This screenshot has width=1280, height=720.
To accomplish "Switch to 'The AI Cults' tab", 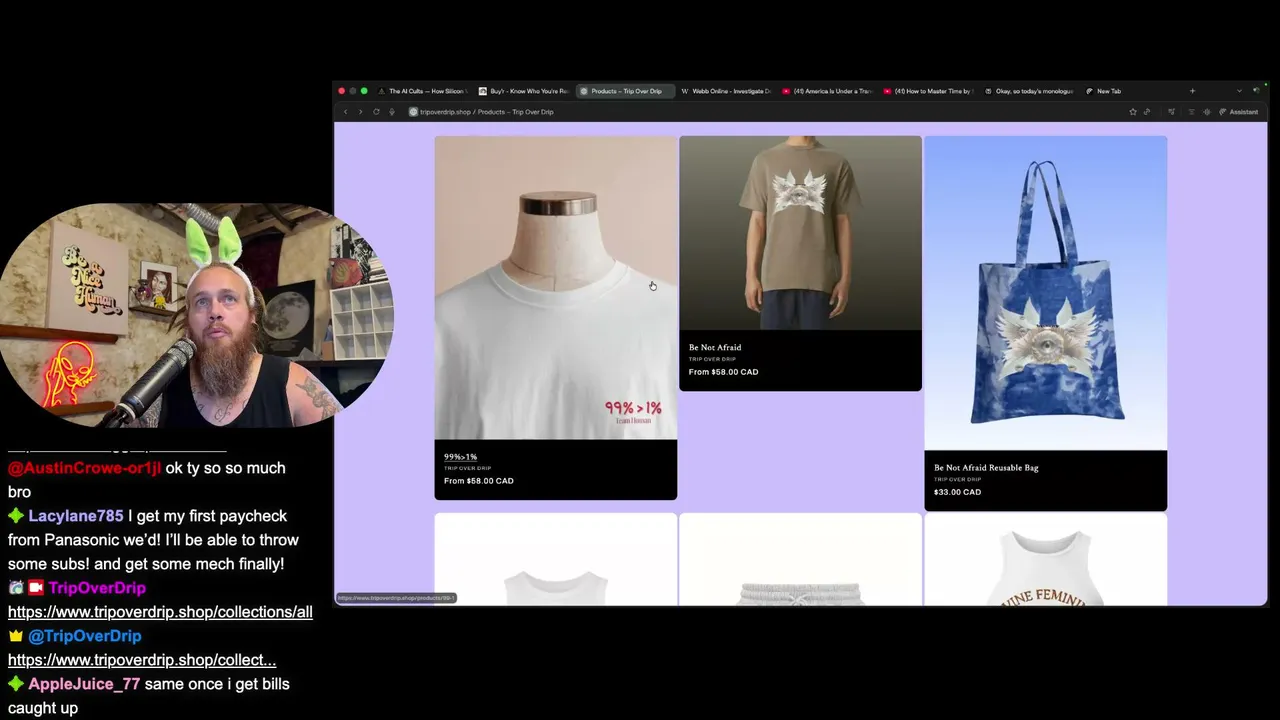I will (x=422, y=91).
